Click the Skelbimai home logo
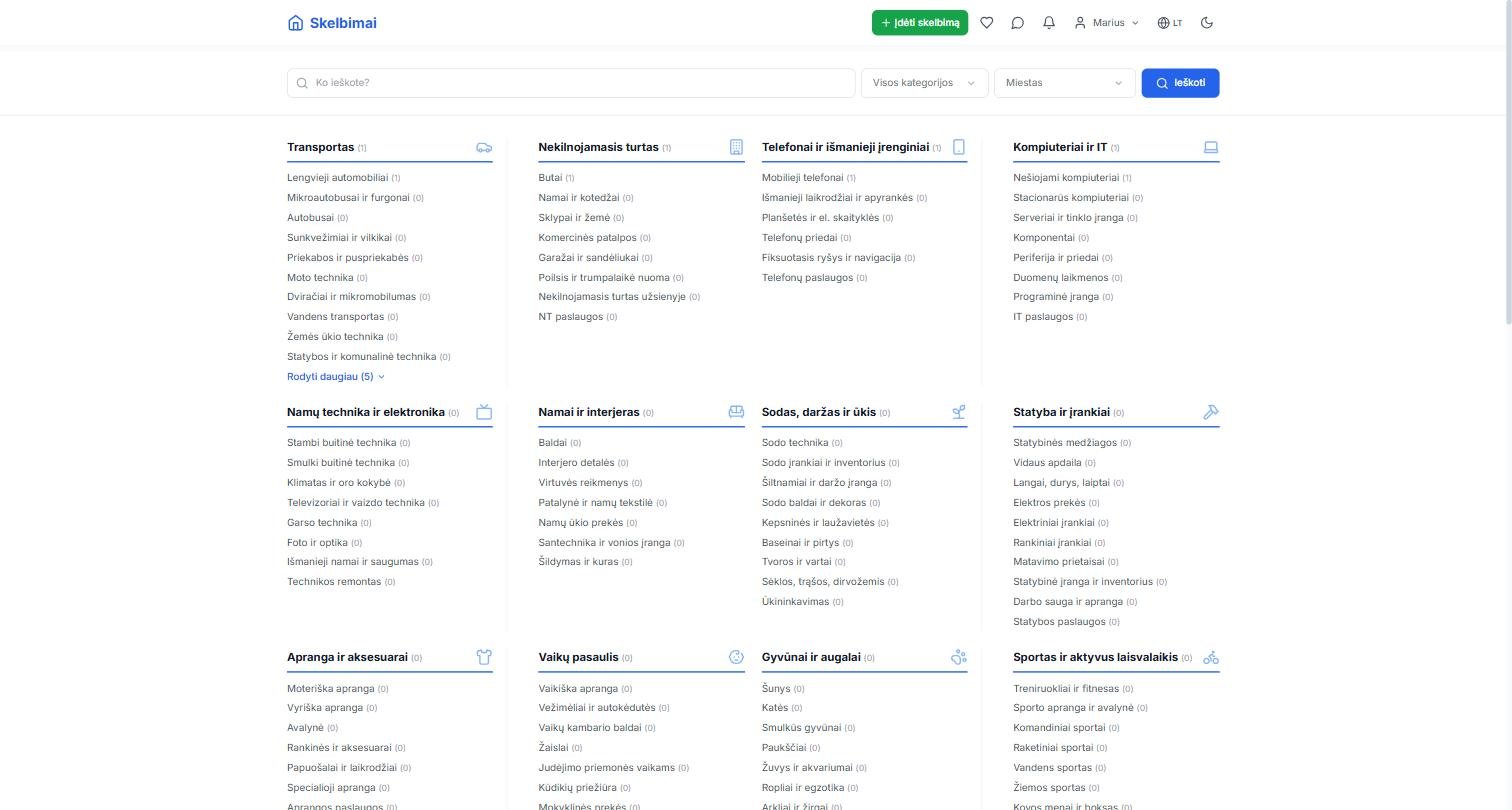This screenshot has width=1512, height=810. [332, 23]
